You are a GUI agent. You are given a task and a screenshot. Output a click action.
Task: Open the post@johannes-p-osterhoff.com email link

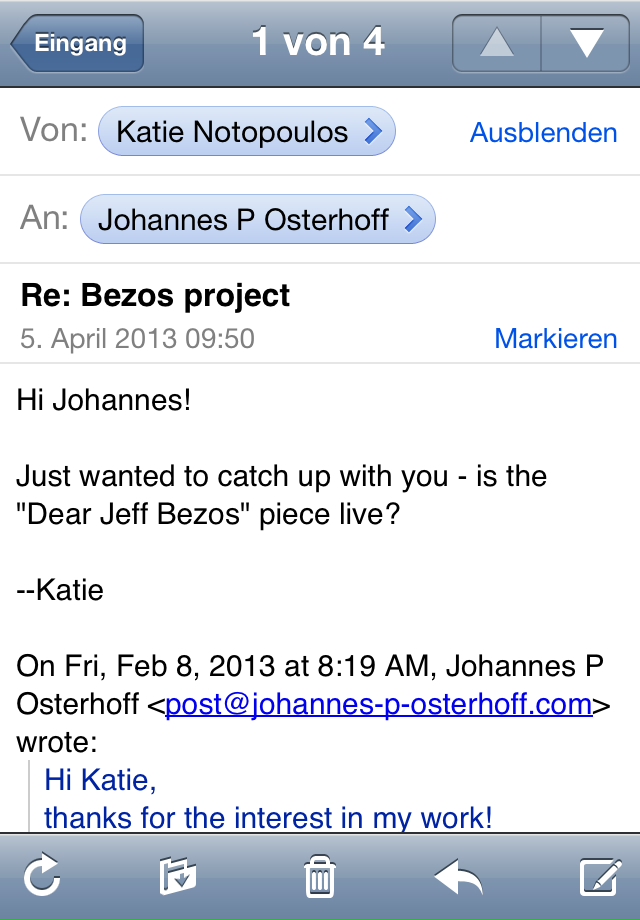click(379, 704)
